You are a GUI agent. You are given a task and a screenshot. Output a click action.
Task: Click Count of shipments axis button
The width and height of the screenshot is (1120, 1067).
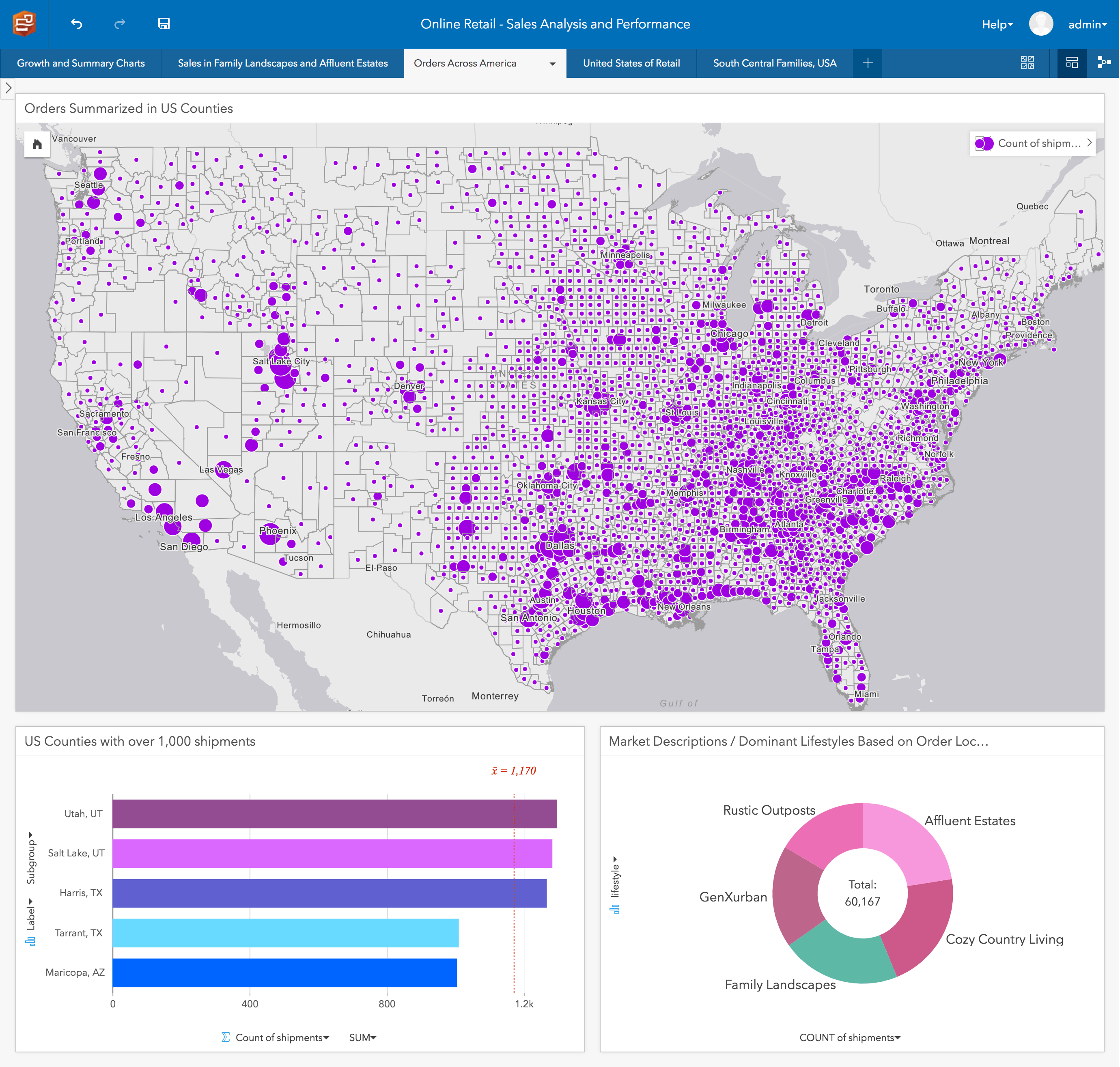coord(282,1037)
